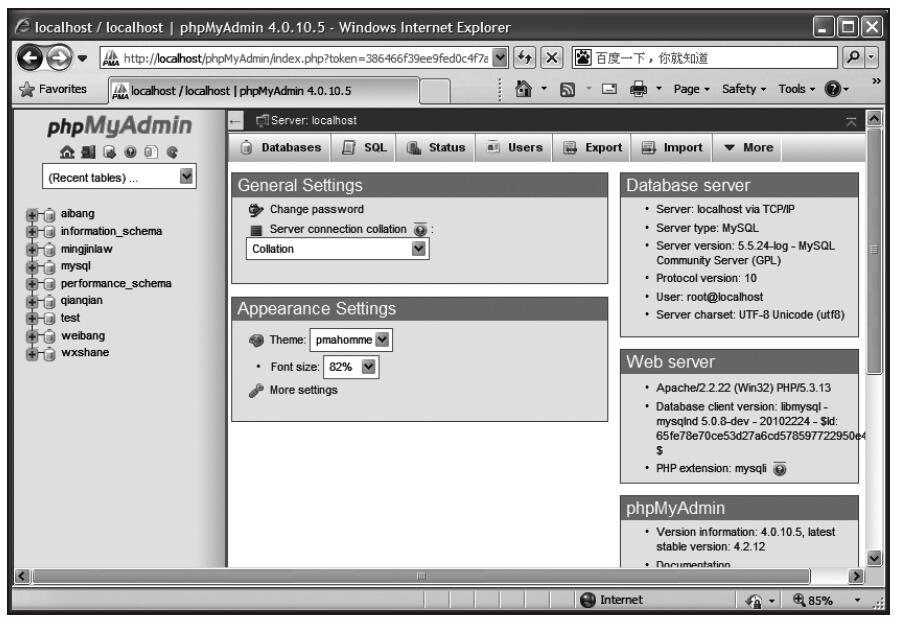900x624 pixels.
Task: Switch to the Export tab
Action: pos(592,148)
